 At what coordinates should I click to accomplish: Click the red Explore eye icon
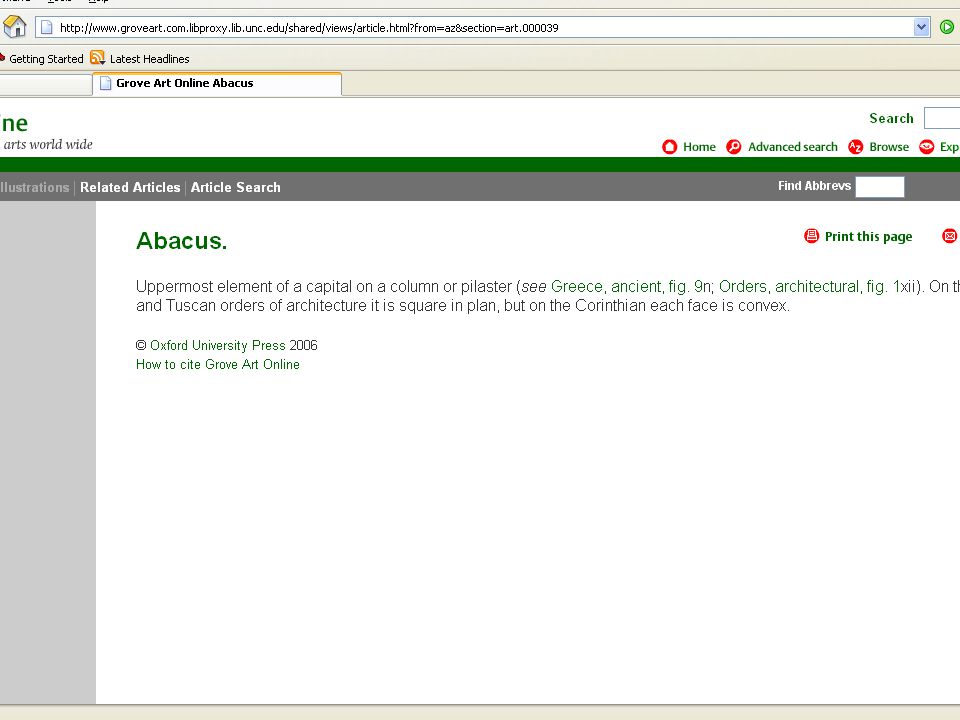(x=926, y=147)
